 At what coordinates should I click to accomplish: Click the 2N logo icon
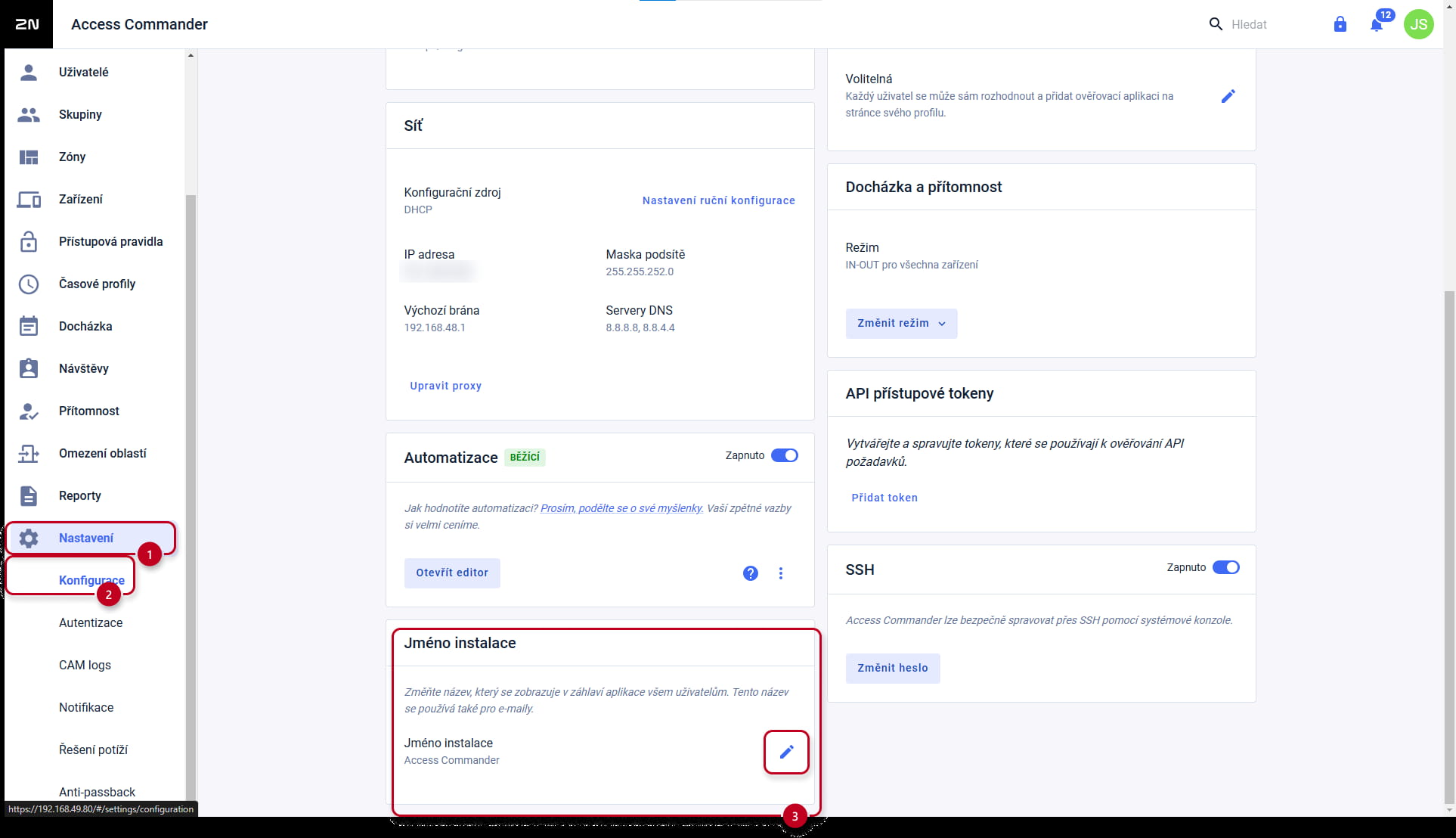pos(26,24)
